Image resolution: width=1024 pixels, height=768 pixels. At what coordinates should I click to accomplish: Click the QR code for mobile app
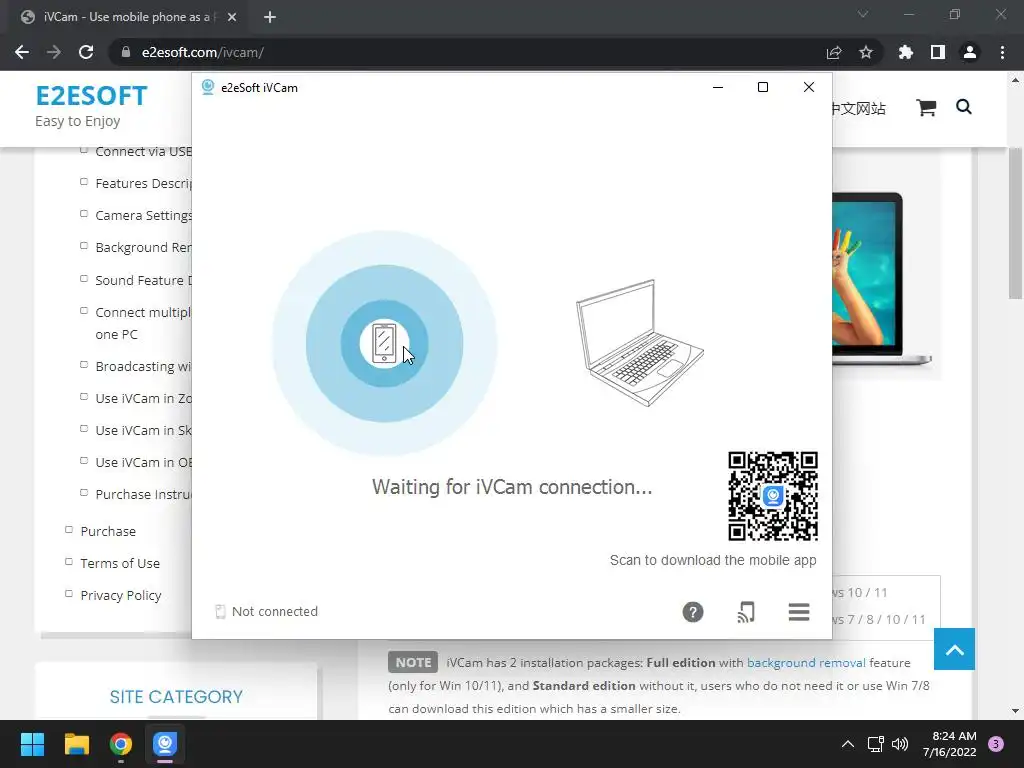(773, 496)
